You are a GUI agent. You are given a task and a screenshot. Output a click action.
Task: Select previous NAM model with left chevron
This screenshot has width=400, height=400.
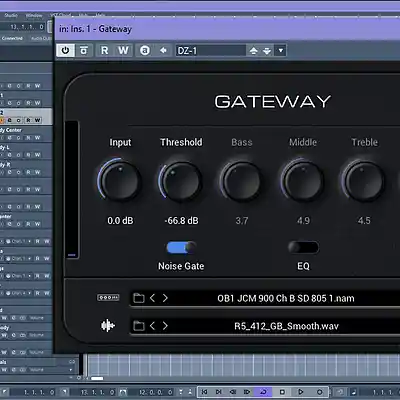[x=152, y=298]
